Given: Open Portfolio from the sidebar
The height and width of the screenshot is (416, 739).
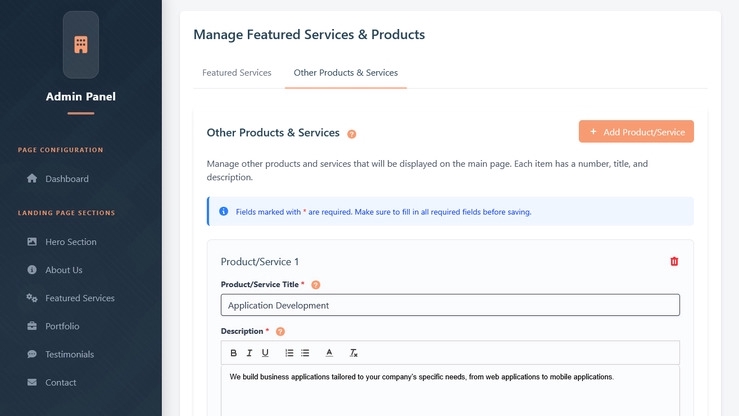Looking at the screenshot, I should [62, 326].
